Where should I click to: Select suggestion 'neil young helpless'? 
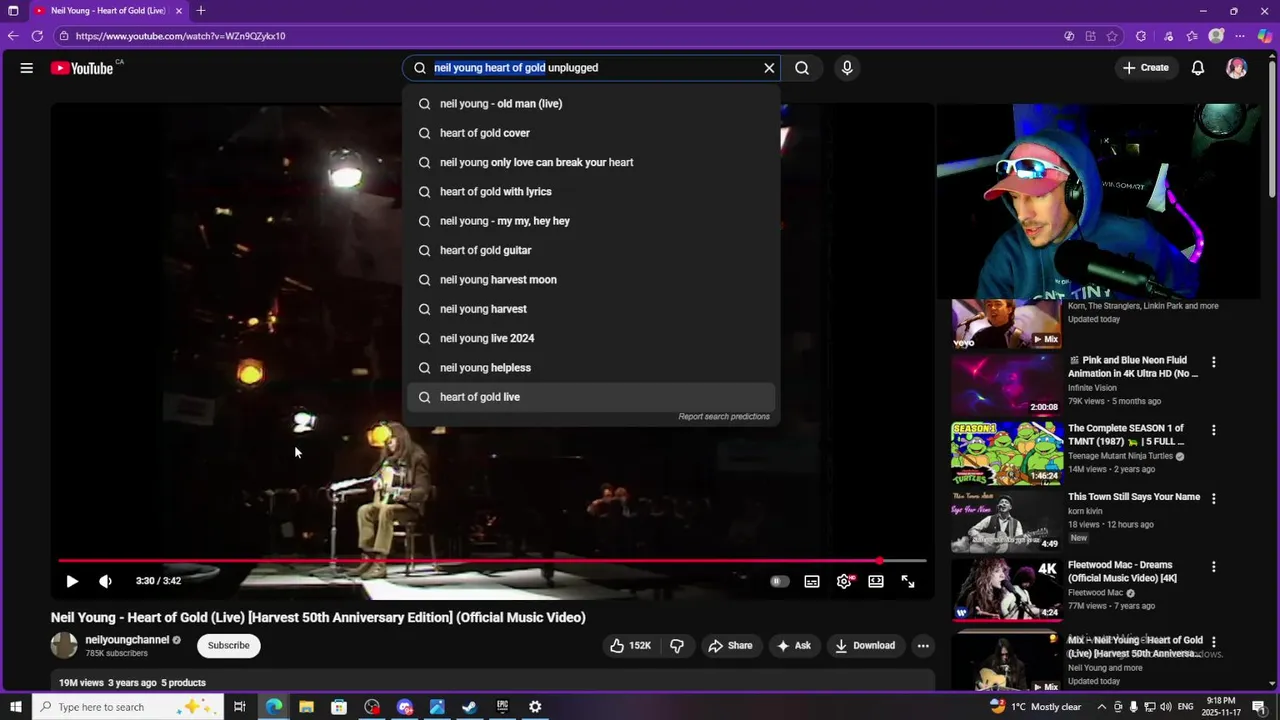(x=592, y=368)
